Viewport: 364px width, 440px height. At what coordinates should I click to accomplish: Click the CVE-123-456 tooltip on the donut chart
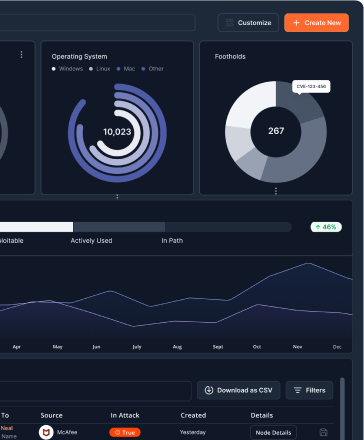pos(311,86)
